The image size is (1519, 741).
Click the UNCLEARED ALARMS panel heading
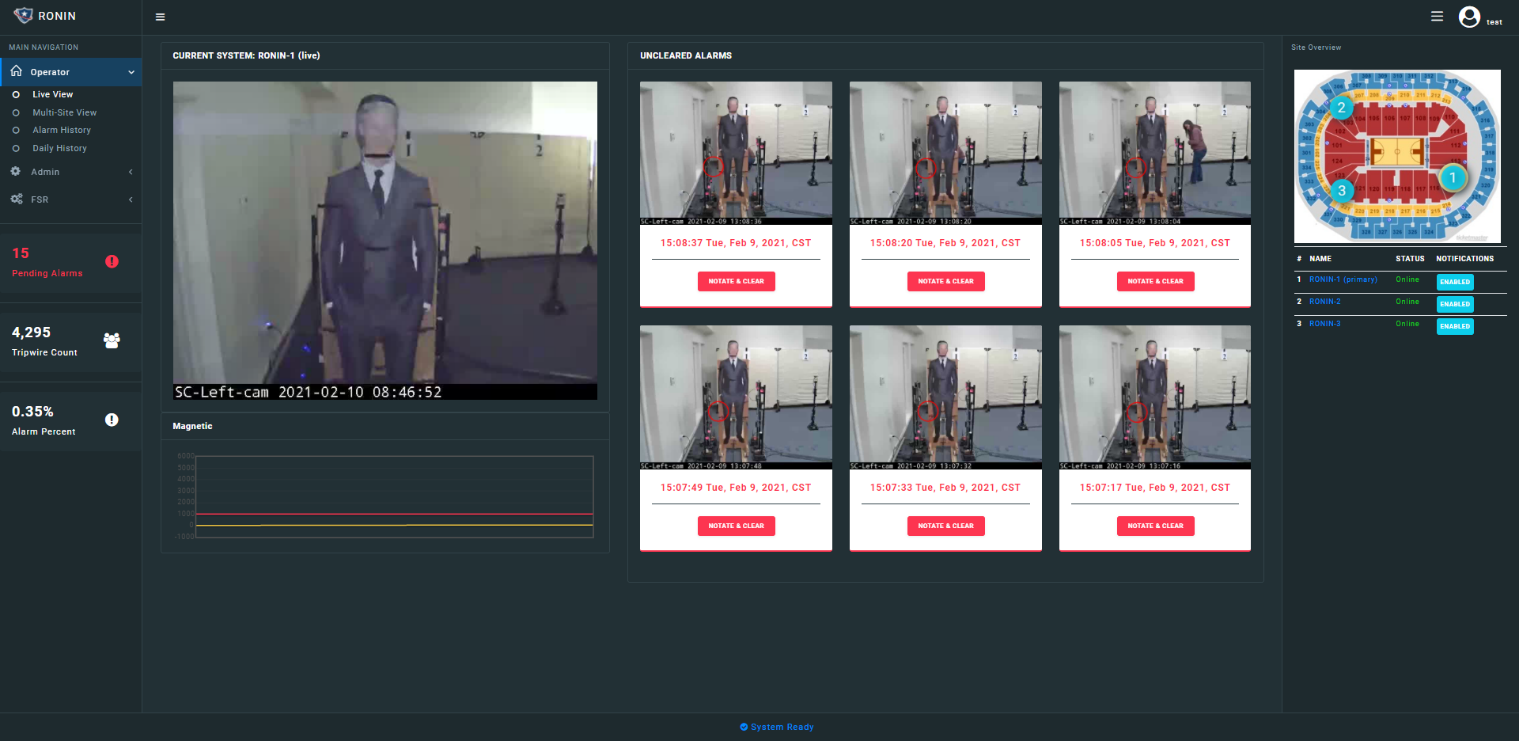coord(686,56)
